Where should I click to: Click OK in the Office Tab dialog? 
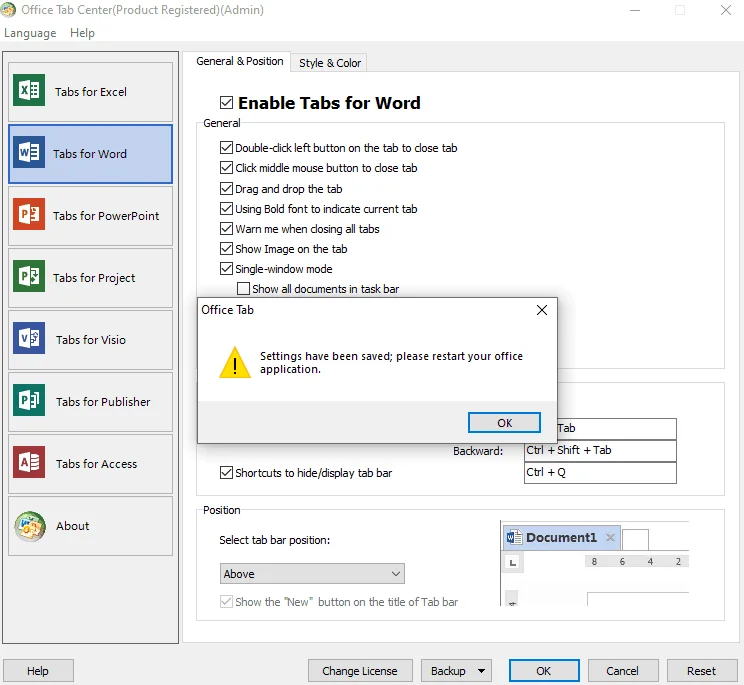click(504, 423)
